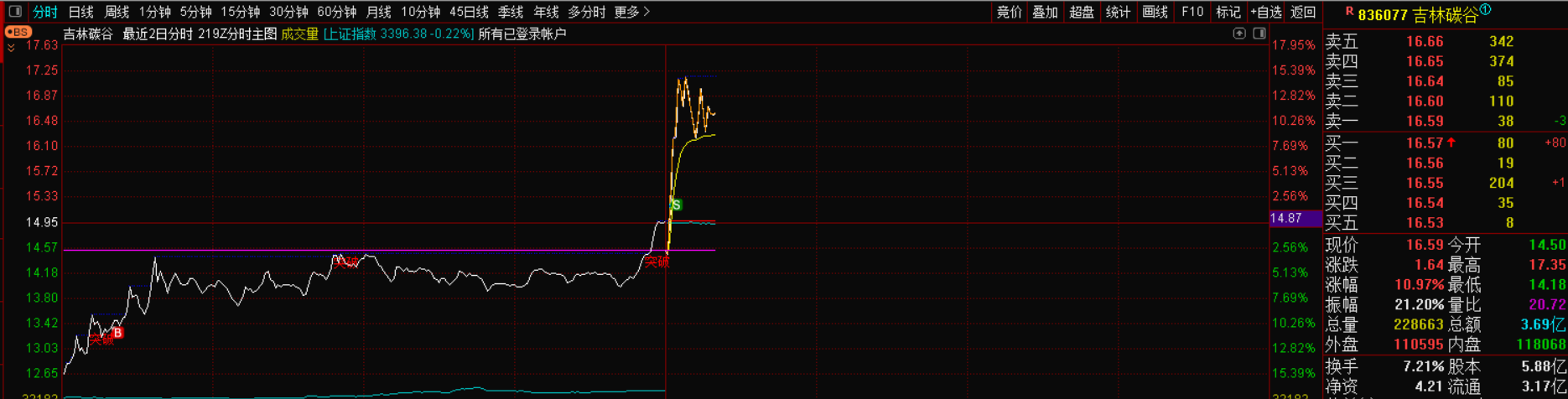
Task: Click the red B buy marker on the chart
Action: 118,333
